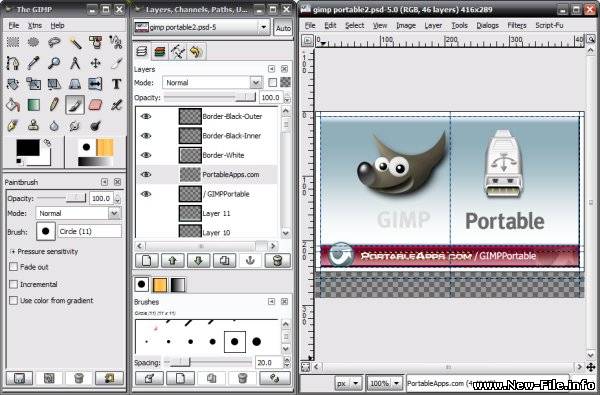Save tool options to preset

(19, 378)
